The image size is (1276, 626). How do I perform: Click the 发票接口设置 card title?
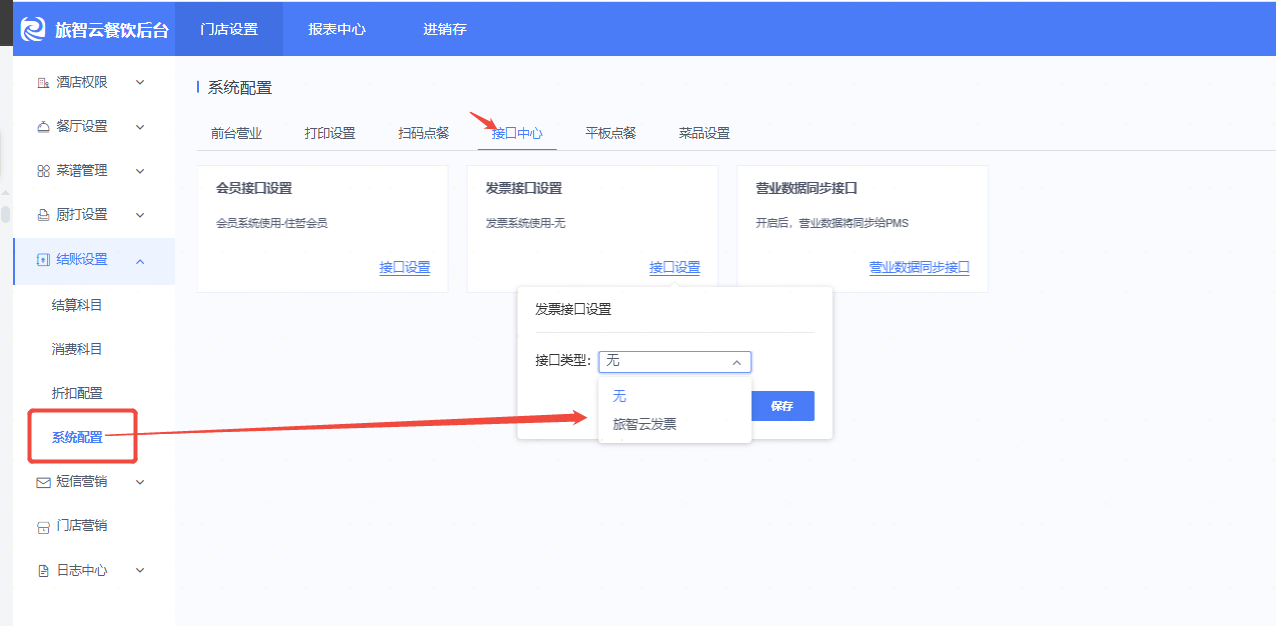pos(524,188)
